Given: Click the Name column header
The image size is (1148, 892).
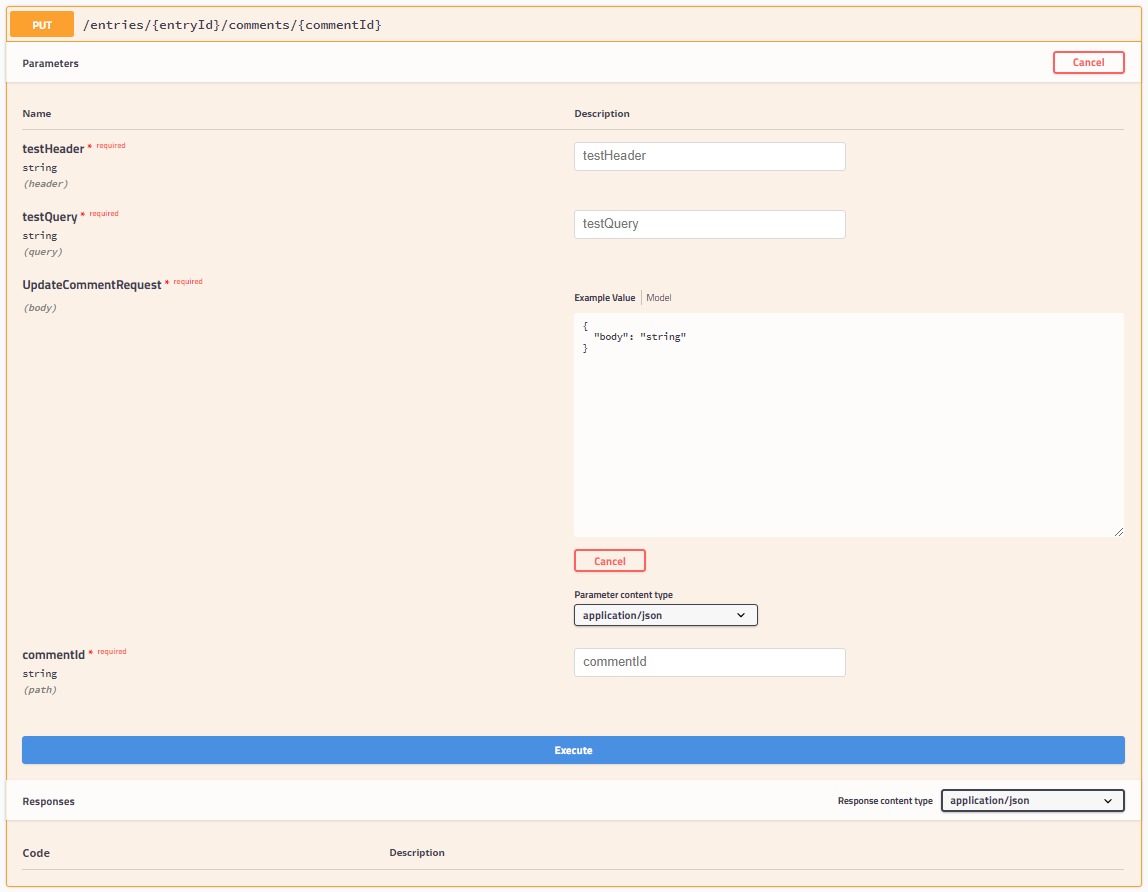Looking at the screenshot, I should 37,114.
